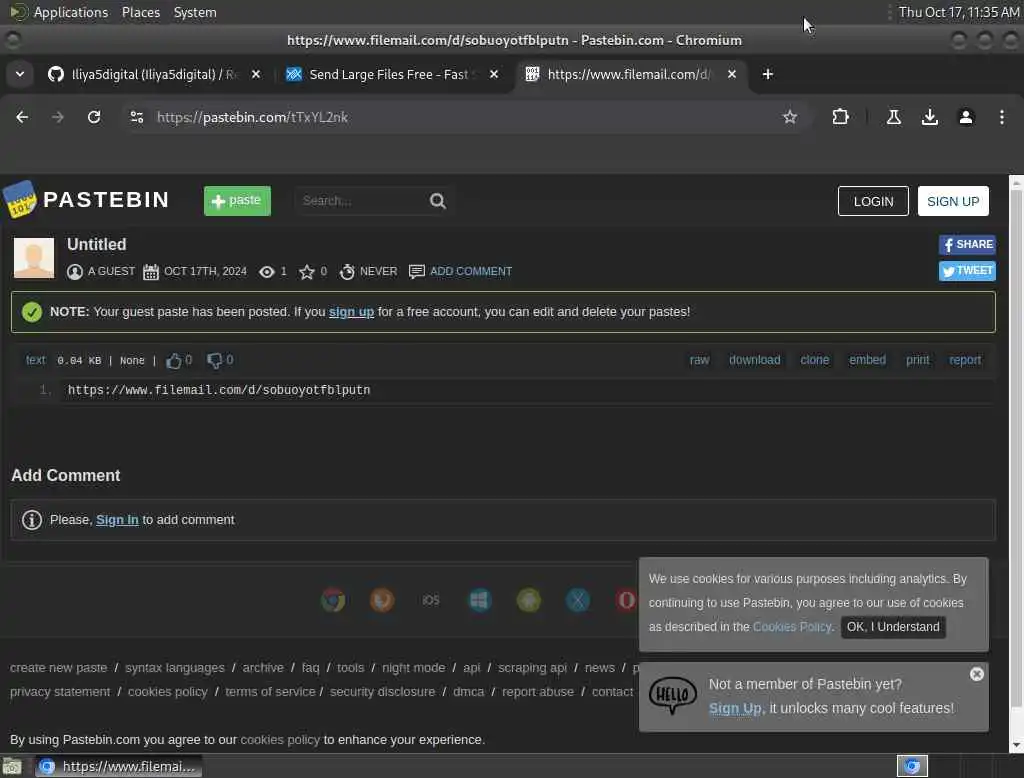Close the filemail.com pastebin tab
Image resolution: width=1024 pixels, height=778 pixels.
[731, 74]
